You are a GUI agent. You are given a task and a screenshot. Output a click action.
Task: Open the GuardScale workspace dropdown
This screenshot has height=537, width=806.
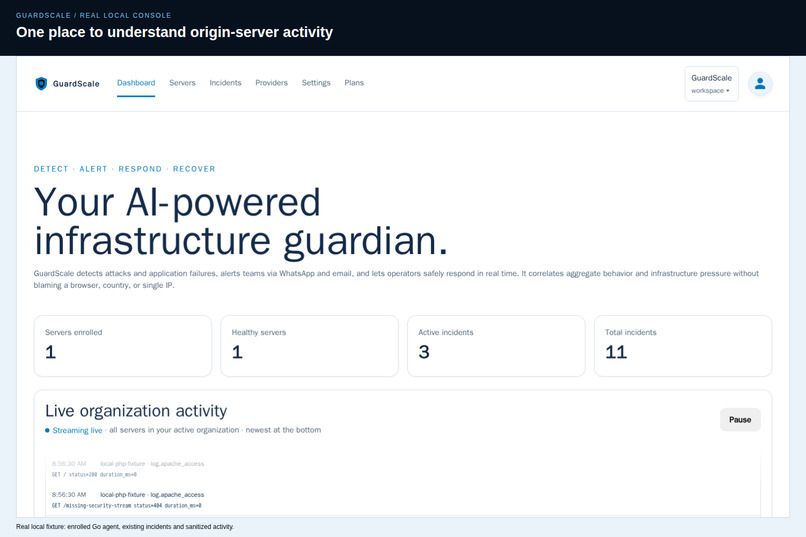tap(711, 84)
